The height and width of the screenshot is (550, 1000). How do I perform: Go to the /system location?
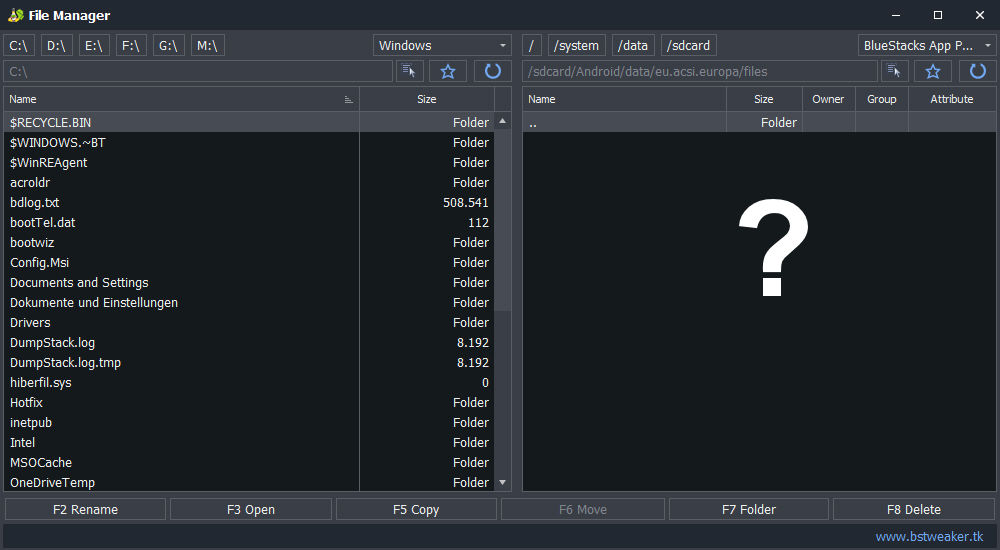click(577, 45)
